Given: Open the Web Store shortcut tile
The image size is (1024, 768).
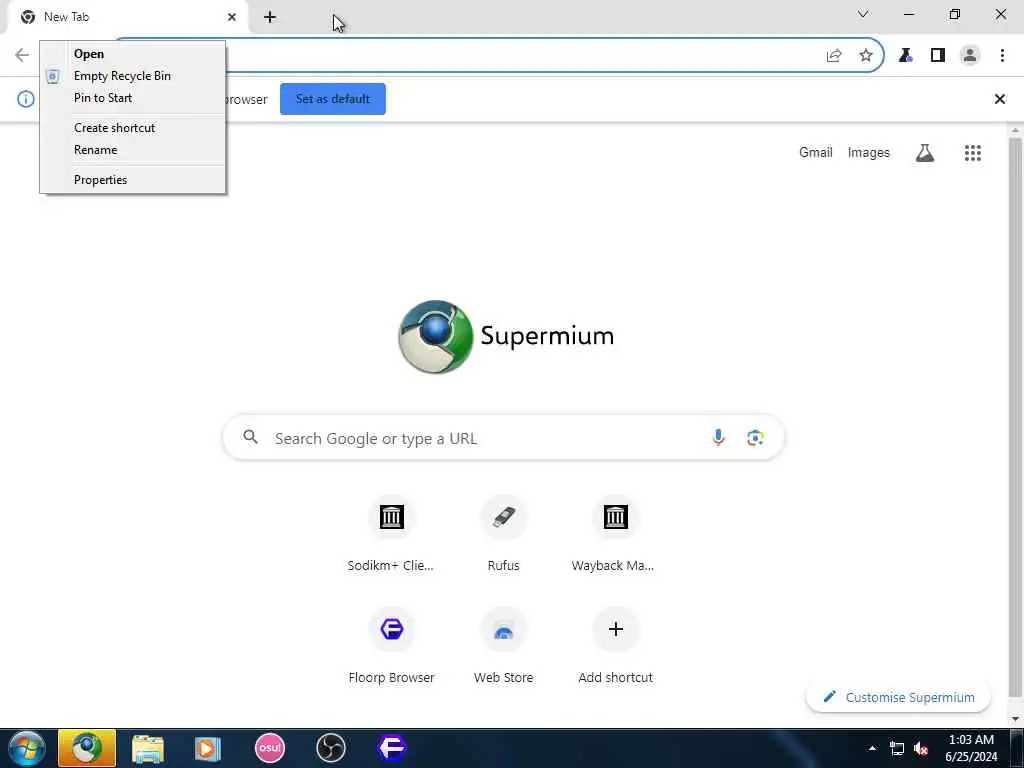Looking at the screenshot, I should coord(504,647).
